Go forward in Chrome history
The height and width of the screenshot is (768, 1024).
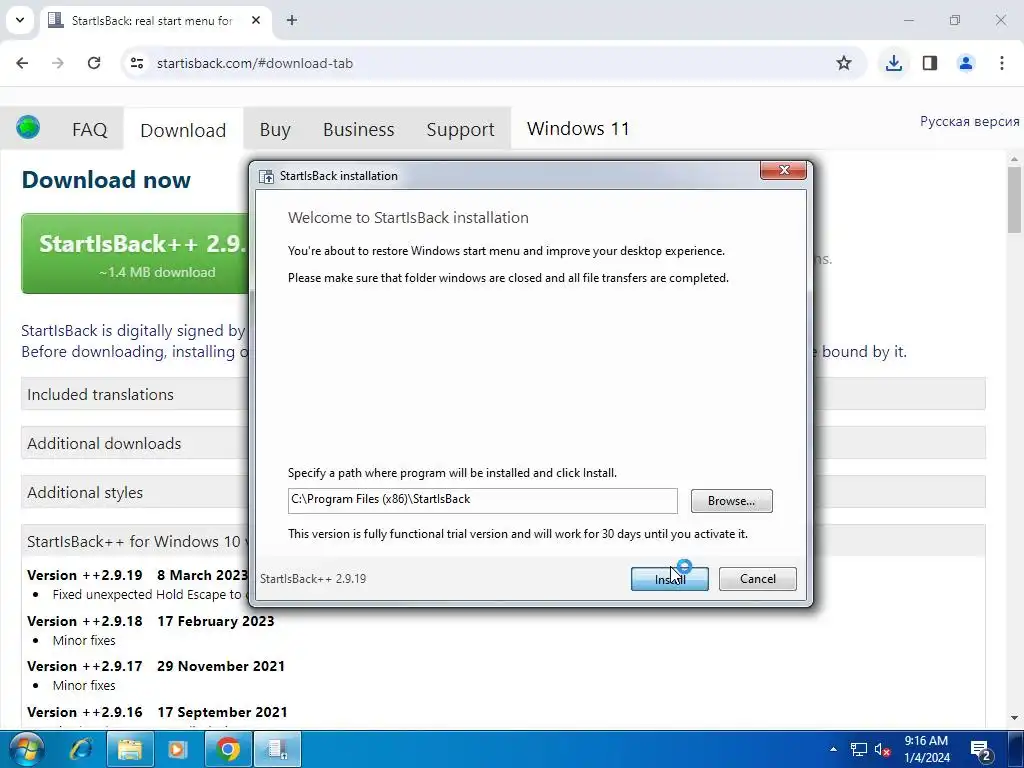58,63
